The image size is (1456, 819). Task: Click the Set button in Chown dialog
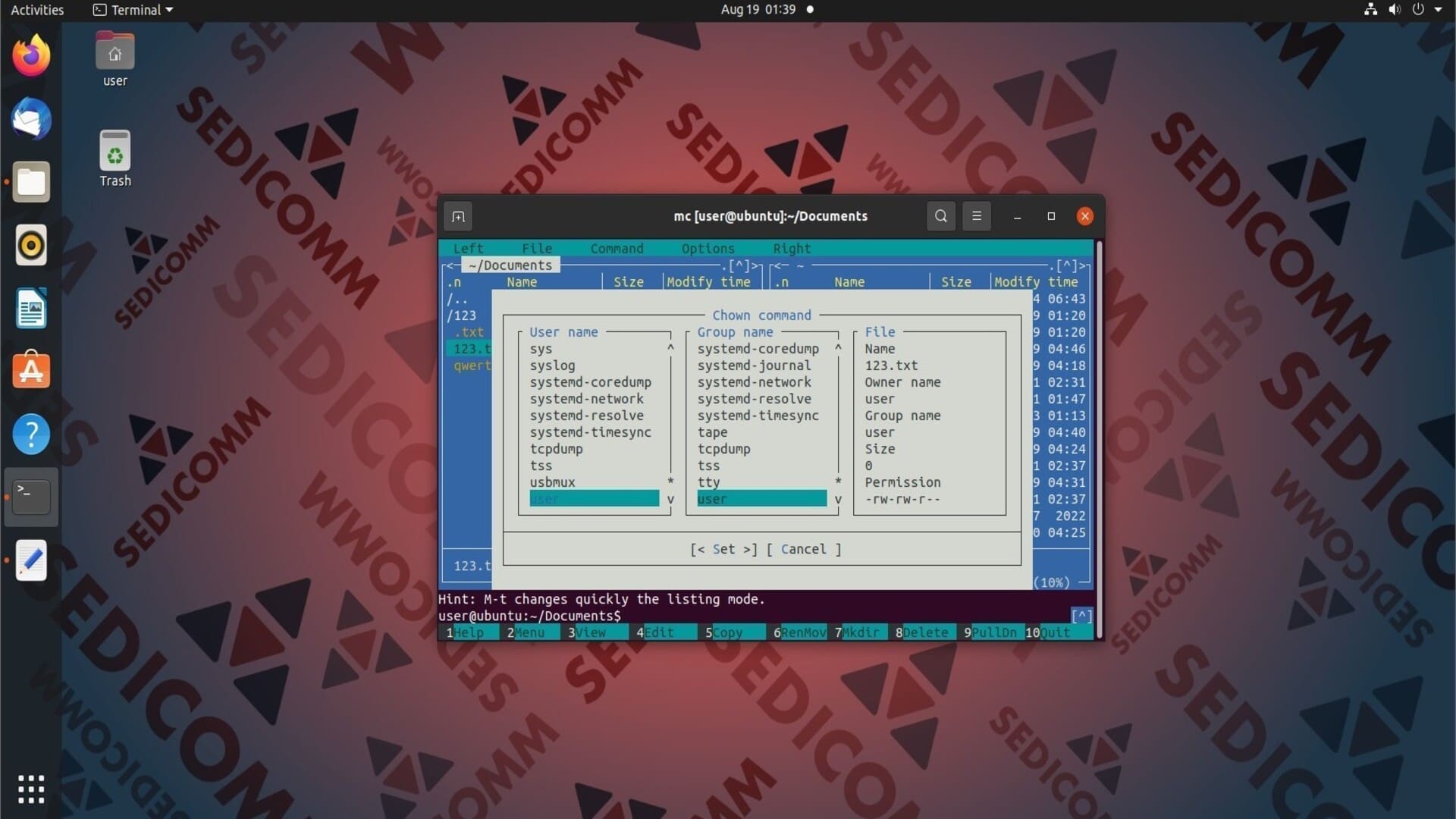click(723, 549)
